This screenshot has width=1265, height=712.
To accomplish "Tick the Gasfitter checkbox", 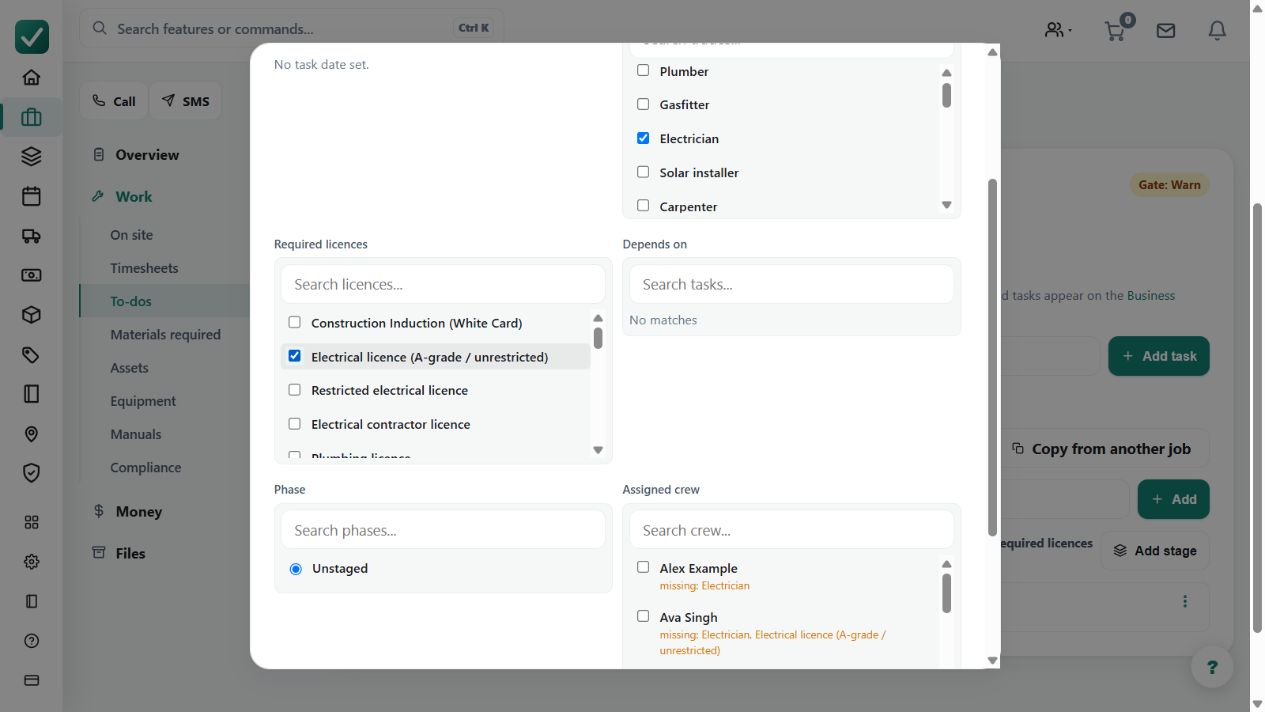I will tap(643, 104).
